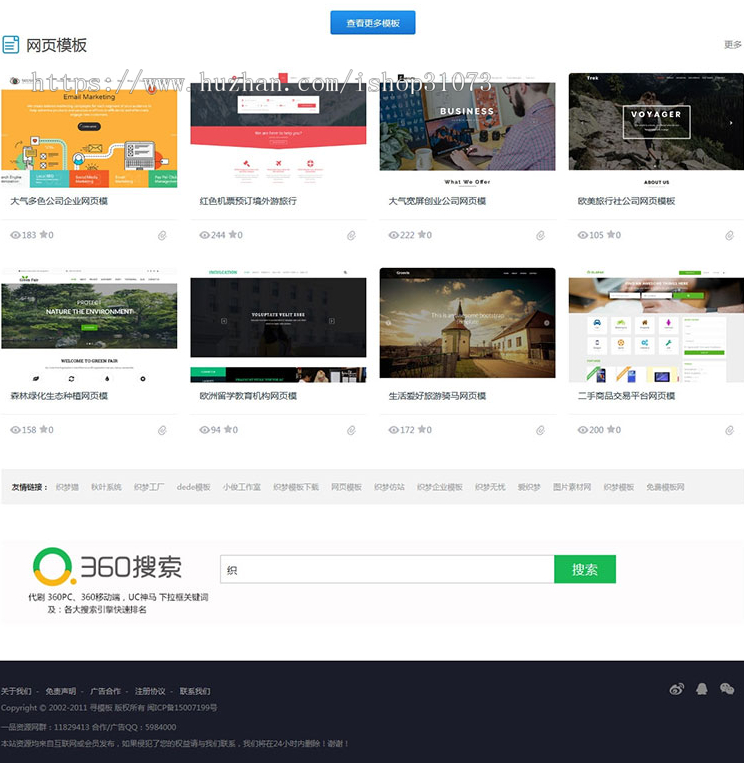
Task: Open the BUSINESS template thumbnail
Action: 467,130
